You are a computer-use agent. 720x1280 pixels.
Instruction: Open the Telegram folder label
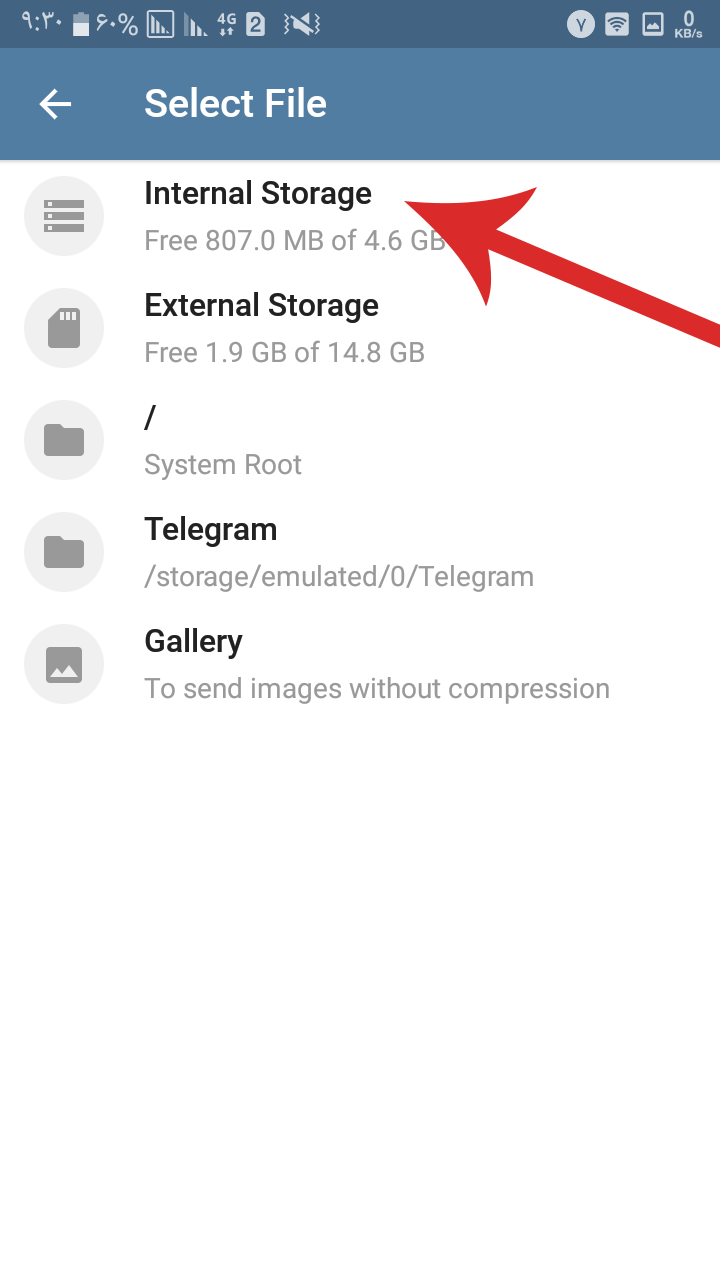tap(211, 529)
